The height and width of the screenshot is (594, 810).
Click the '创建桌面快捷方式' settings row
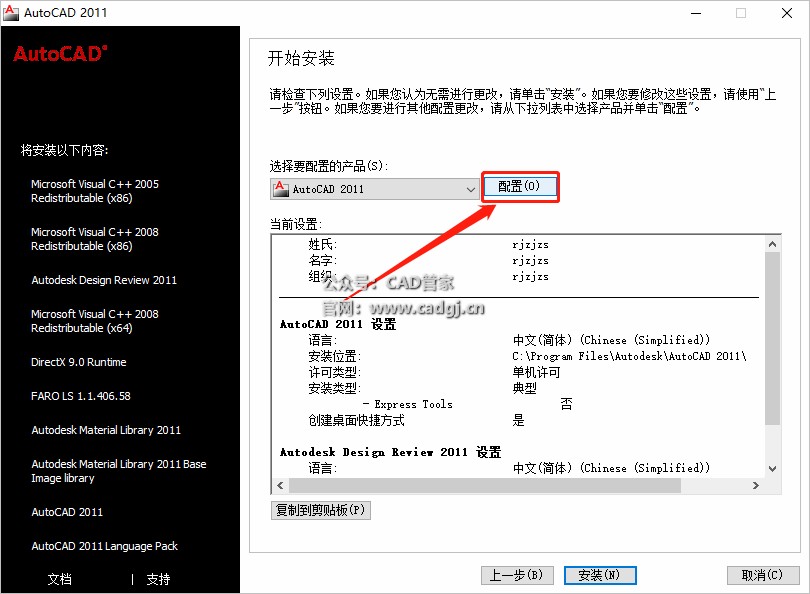[416, 420]
